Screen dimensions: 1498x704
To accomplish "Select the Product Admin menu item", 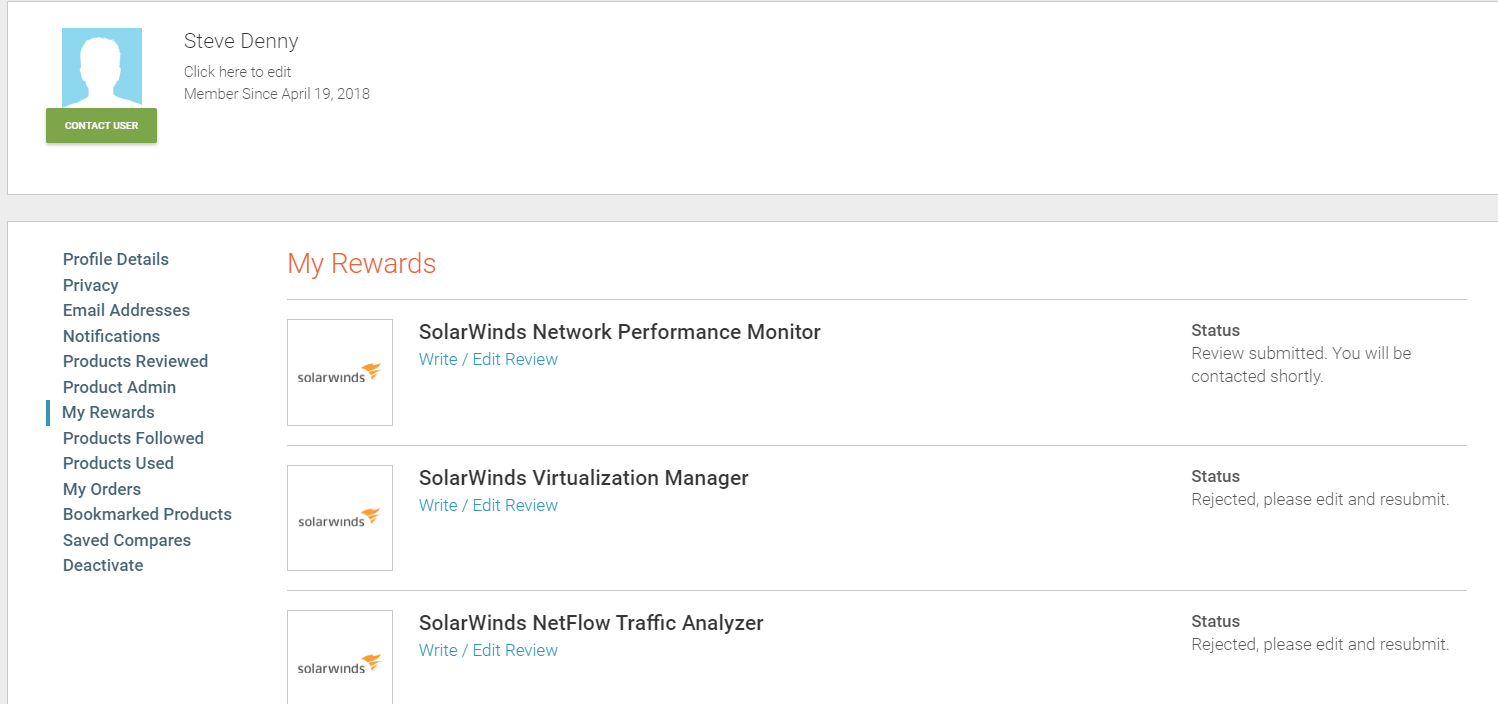I will coord(119,387).
